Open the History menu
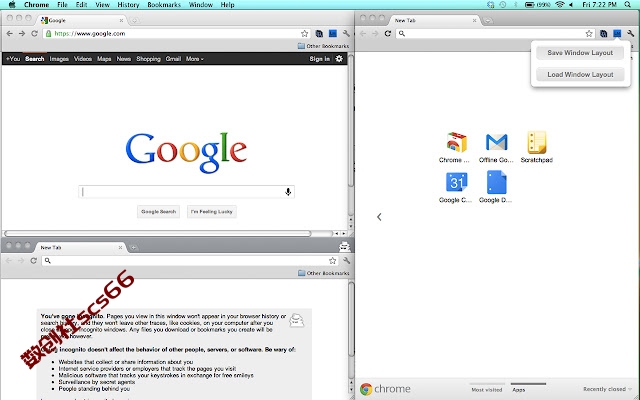Screen dimensions: 640x400 128,5
